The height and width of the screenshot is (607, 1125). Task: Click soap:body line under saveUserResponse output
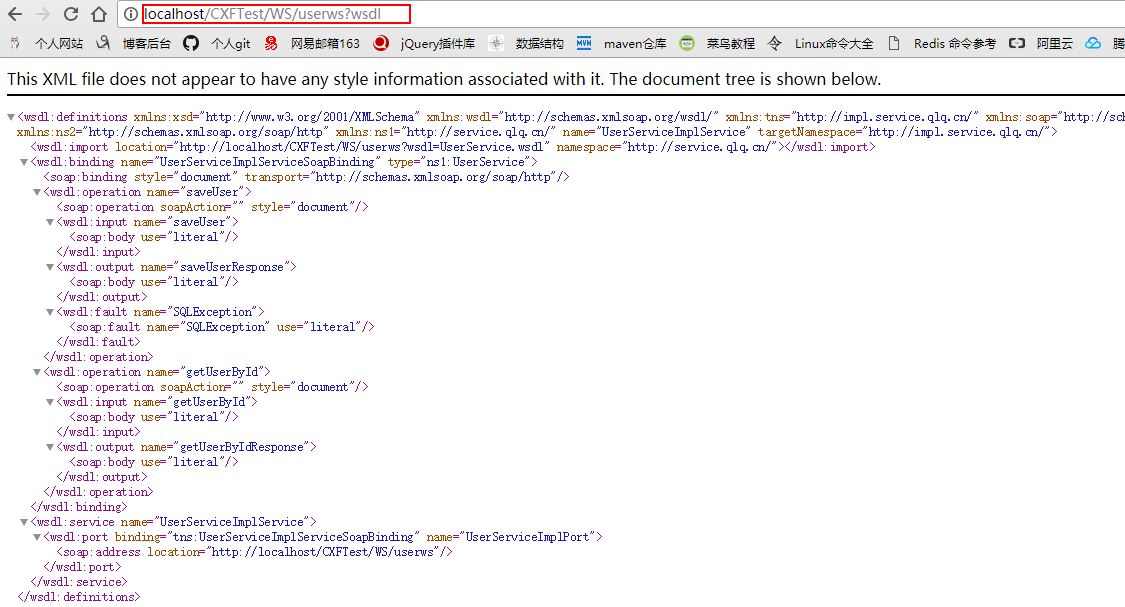click(154, 282)
